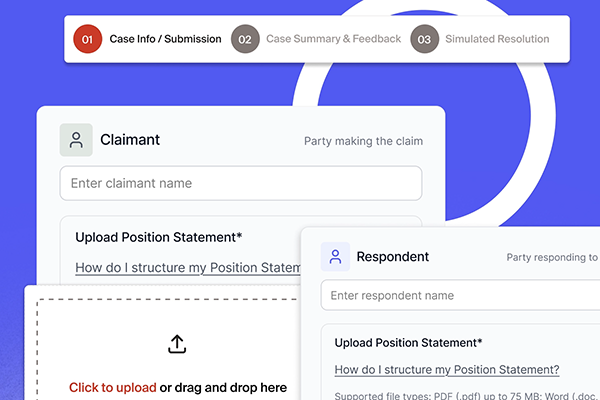Click the 02 step number circle
The height and width of the screenshot is (400, 600).
coord(244,40)
